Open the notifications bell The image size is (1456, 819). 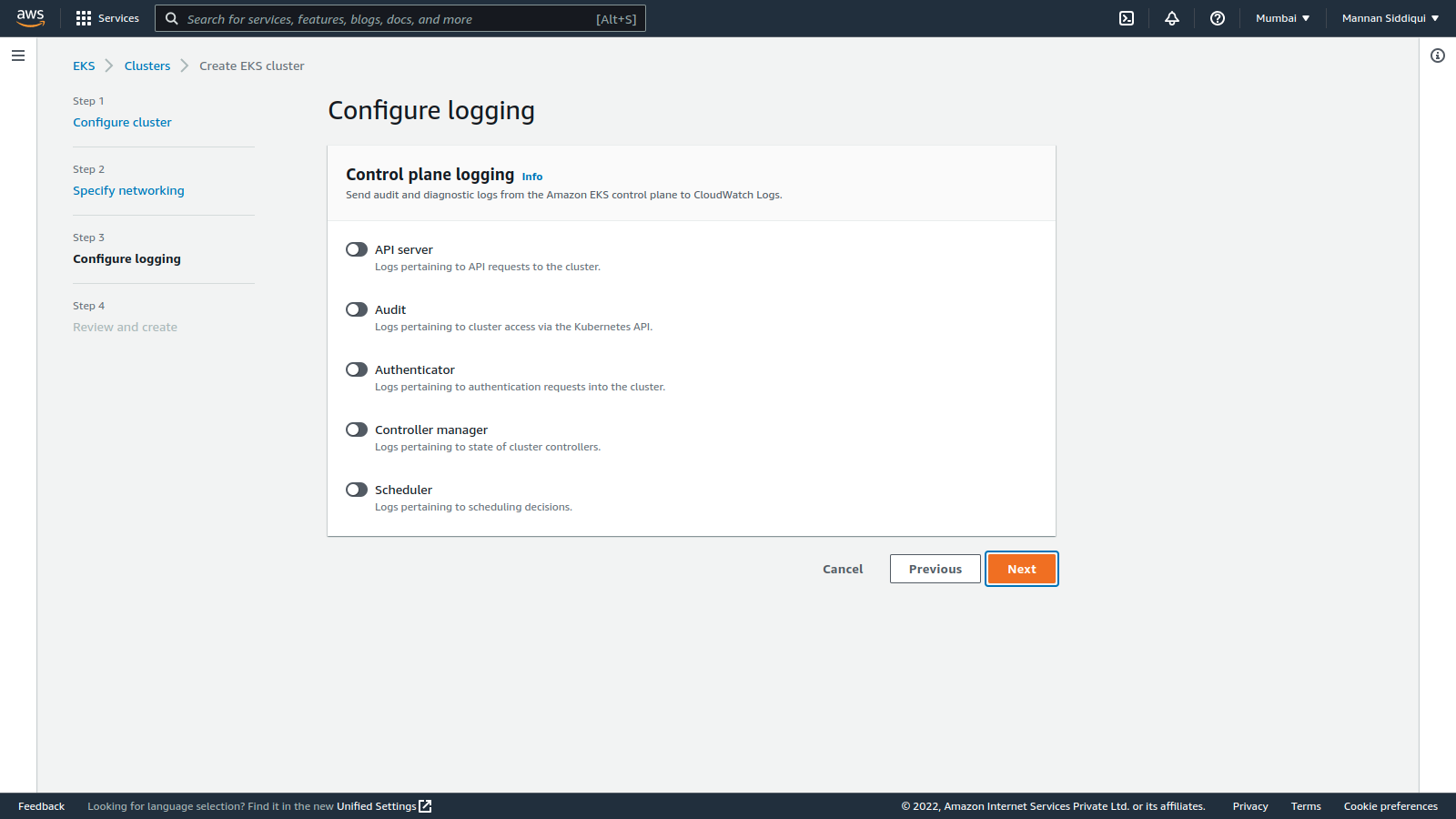1172,18
